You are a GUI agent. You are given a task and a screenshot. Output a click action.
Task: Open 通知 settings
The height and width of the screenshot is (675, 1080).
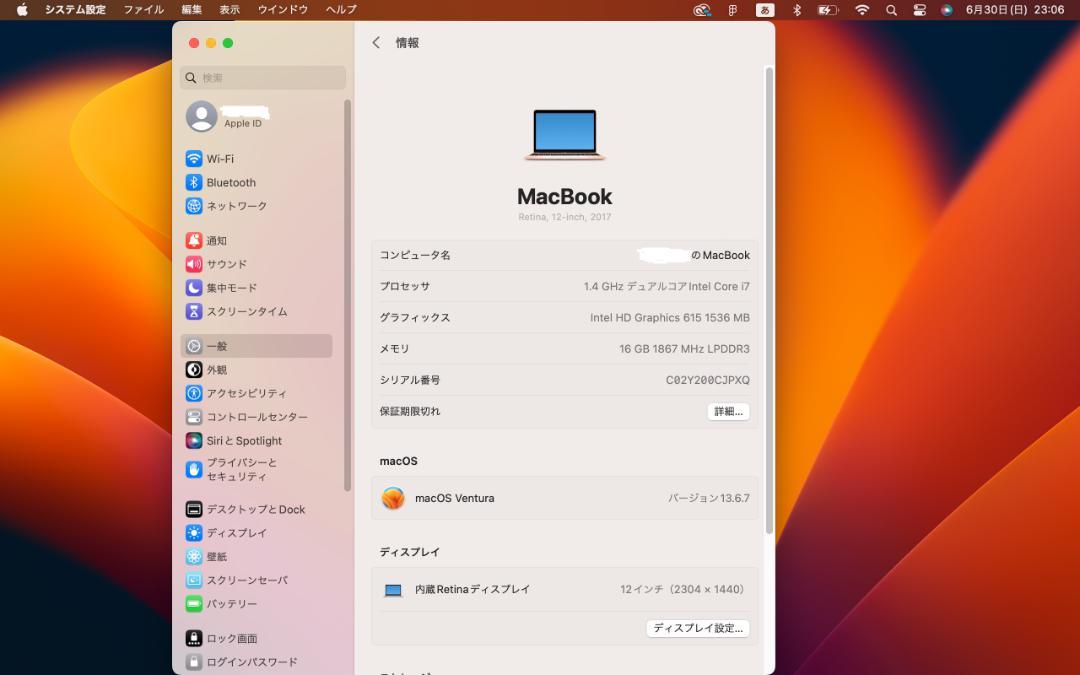256,240
